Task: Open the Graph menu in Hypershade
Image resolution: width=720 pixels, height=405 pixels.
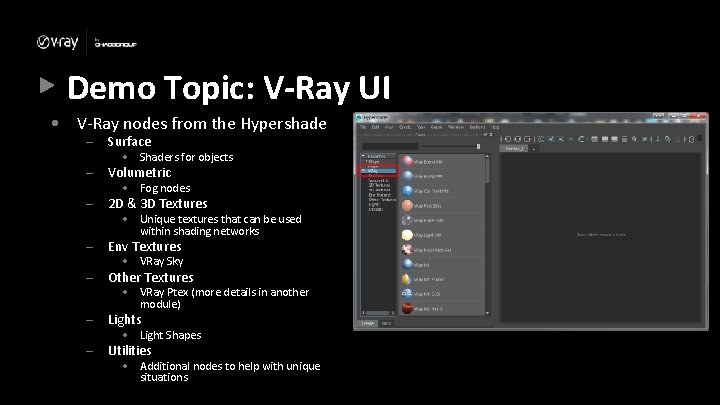Action: pyautogui.click(x=437, y=127)
